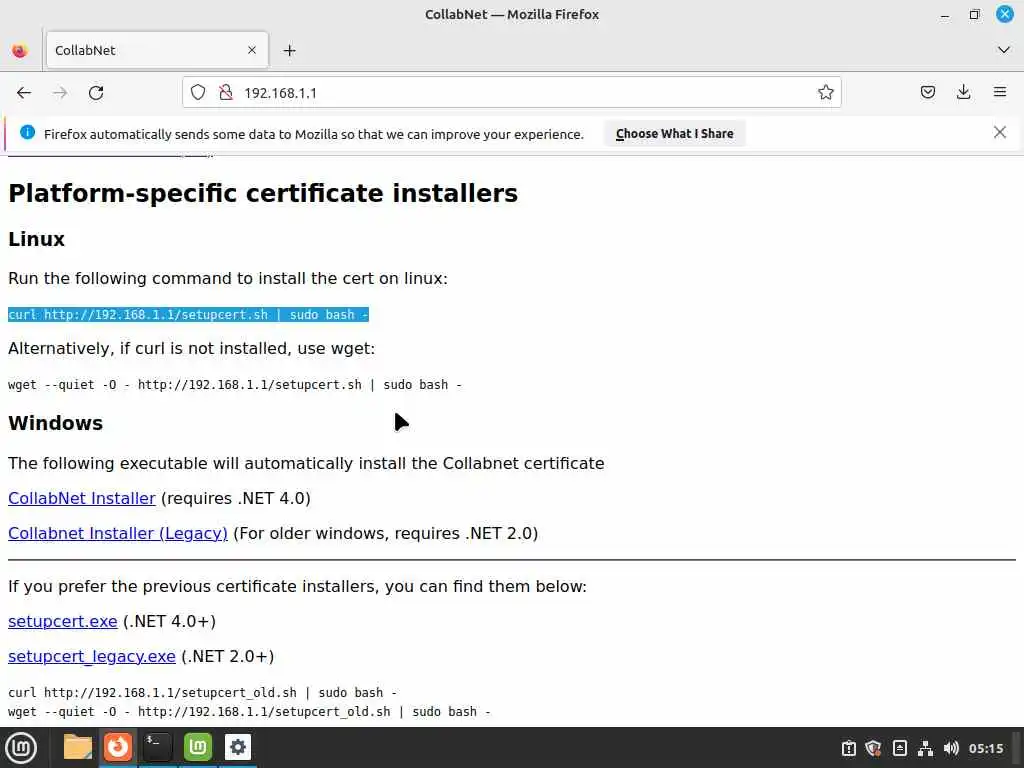Viewport: 1024px width, 768px height.
Task: Open the CollabNet Installer link
Action: click(x=82, y=498)
